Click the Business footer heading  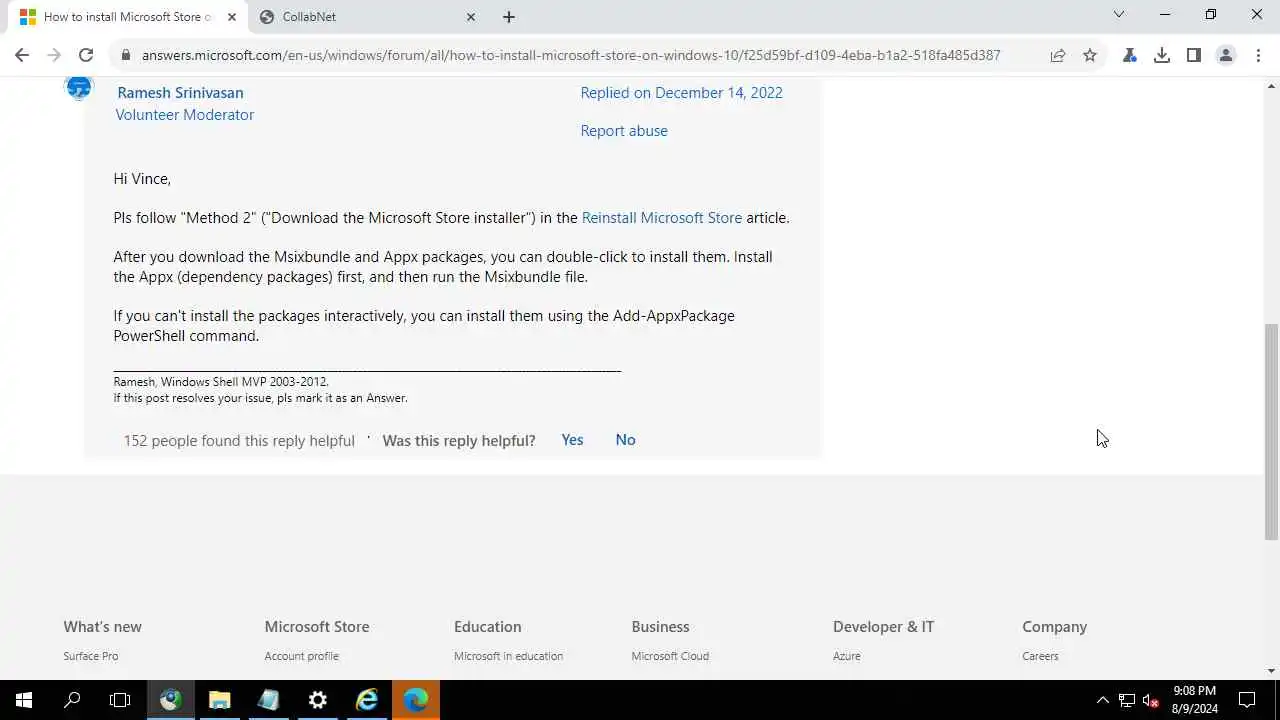click(x=660, y=626)
